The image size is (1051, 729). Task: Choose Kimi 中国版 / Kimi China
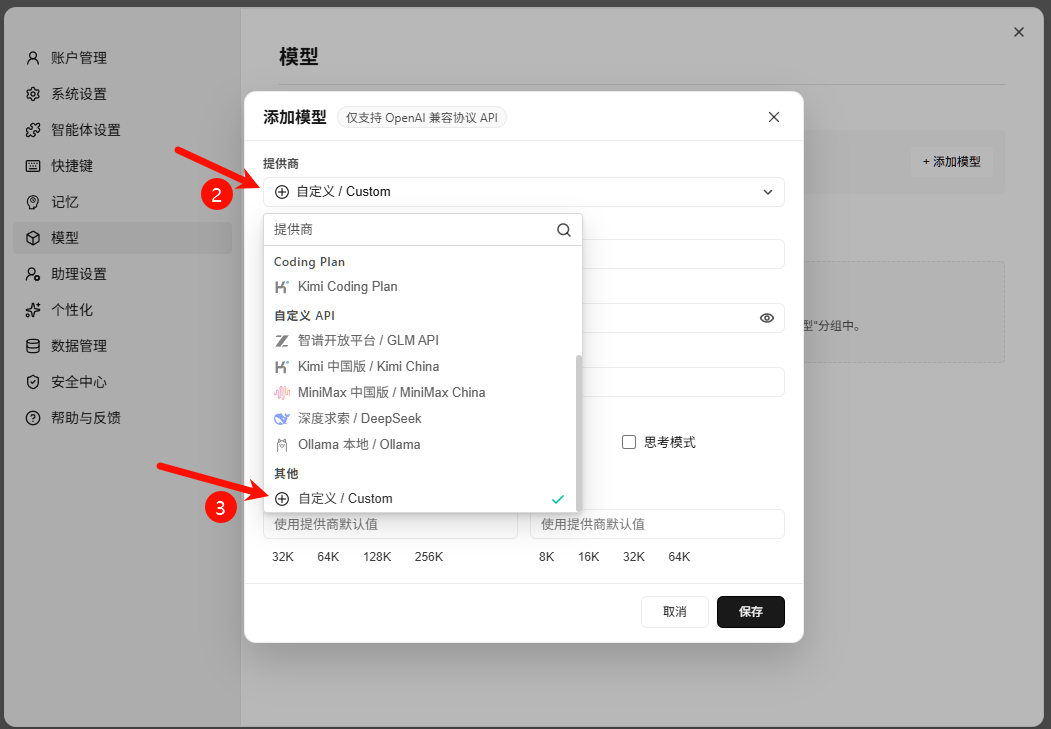(420, 367)
